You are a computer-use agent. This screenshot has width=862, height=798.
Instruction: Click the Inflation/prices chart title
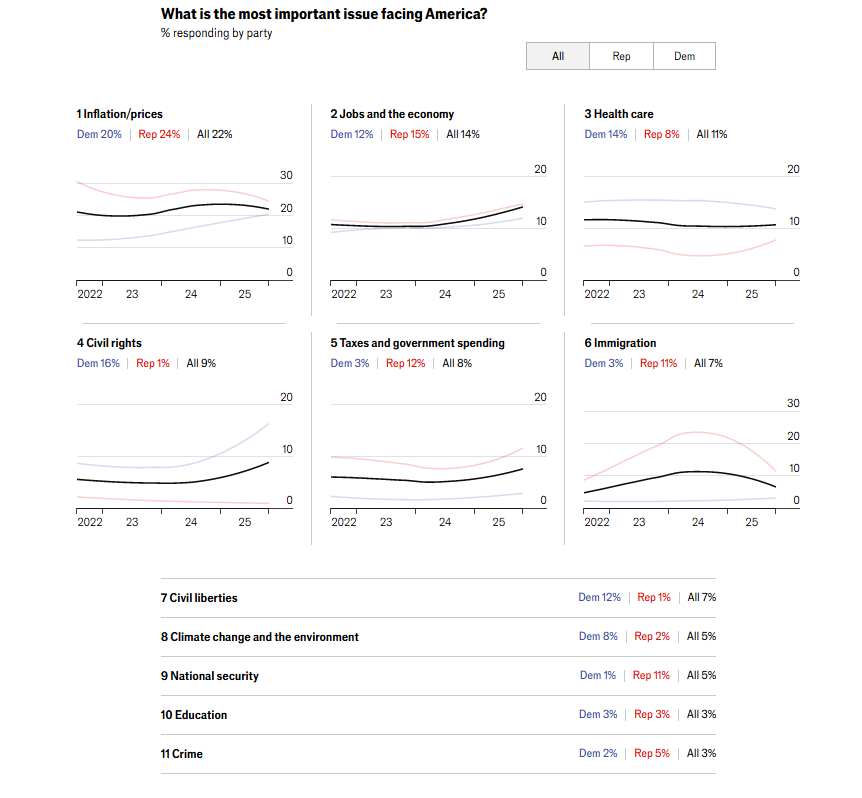point(119,114)
